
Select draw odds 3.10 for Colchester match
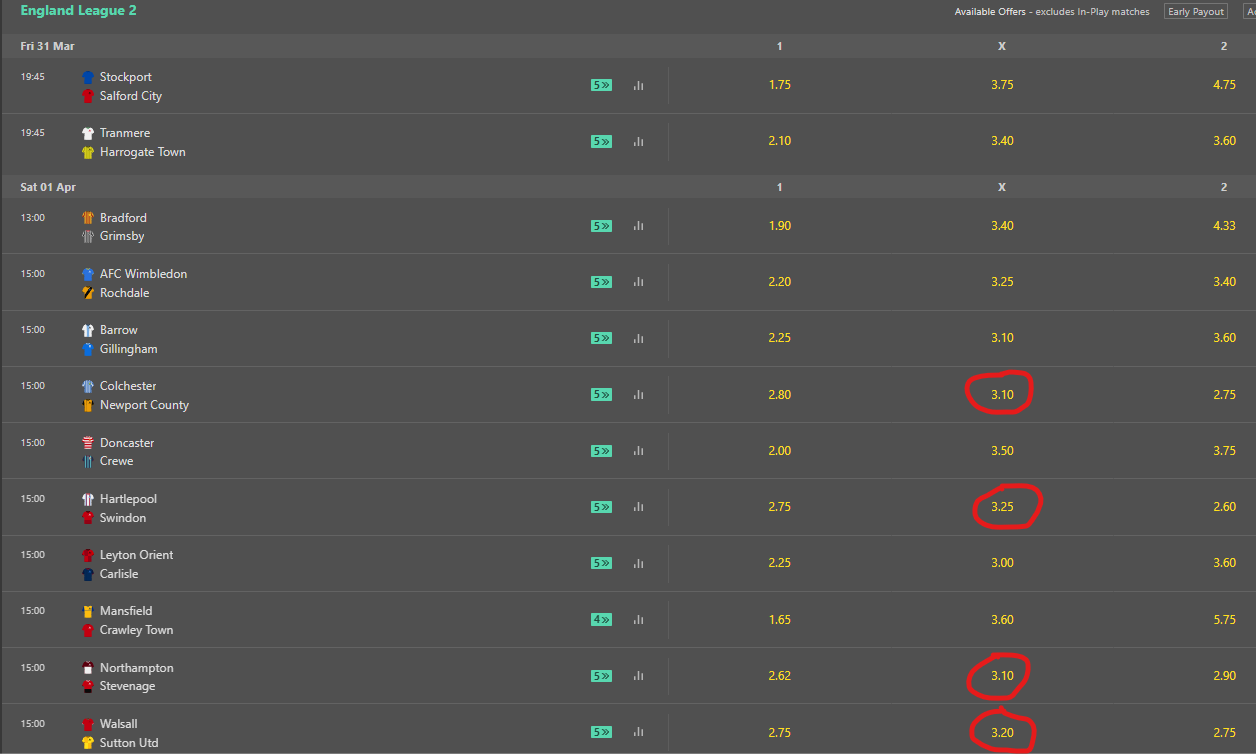1002,395
